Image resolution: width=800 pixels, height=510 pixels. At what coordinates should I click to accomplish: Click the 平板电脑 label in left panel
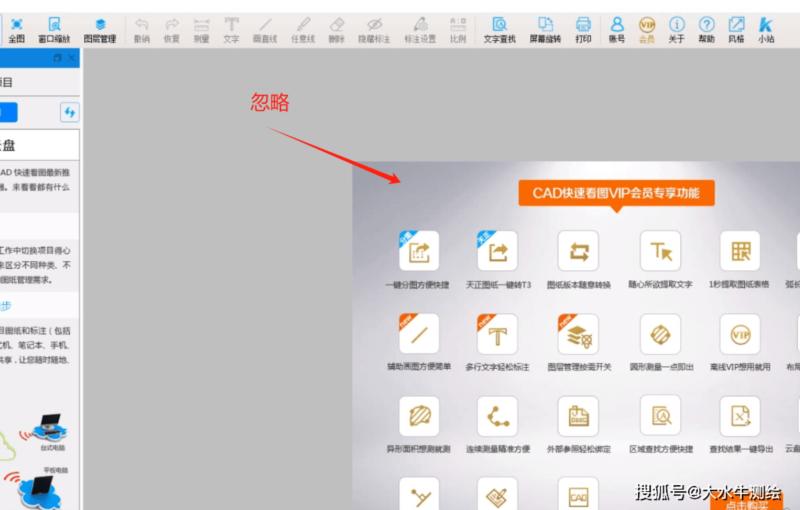[x=56, y=470]
